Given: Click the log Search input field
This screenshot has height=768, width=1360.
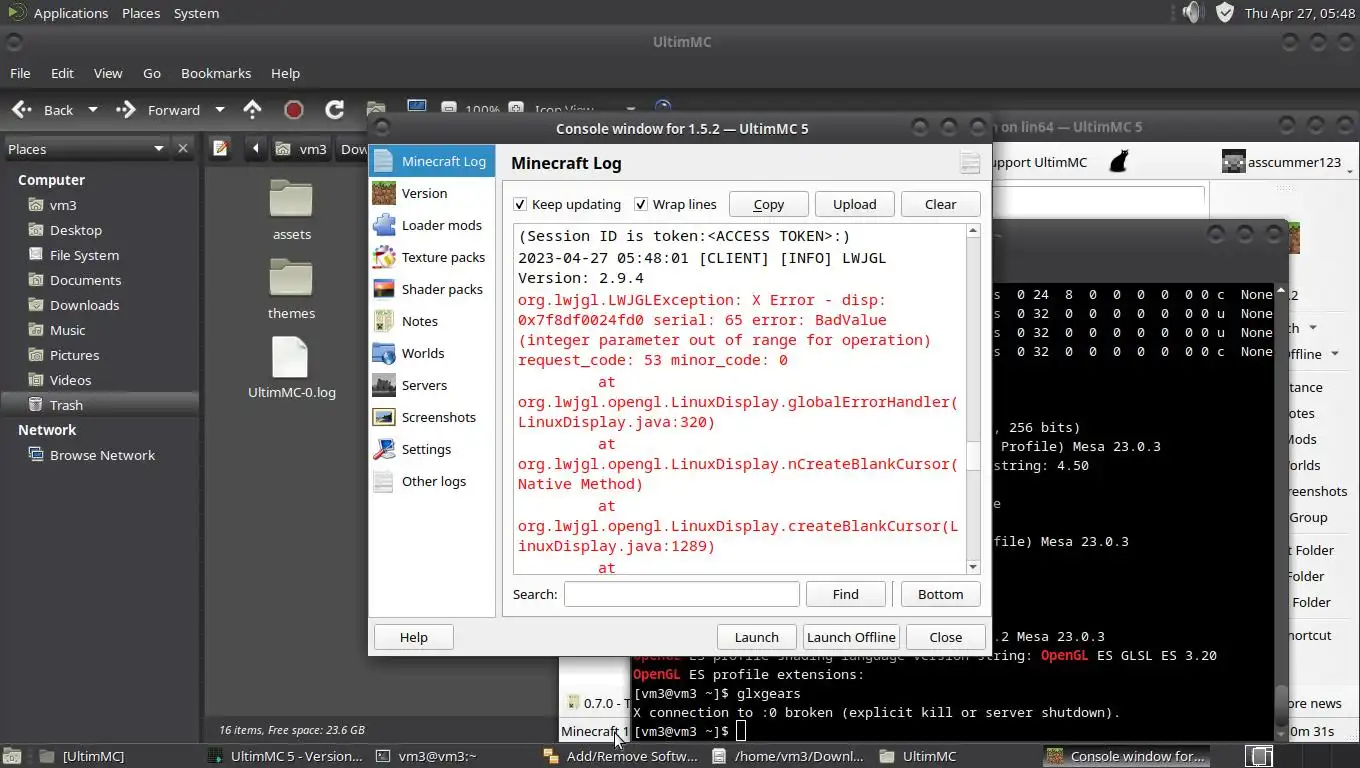Looking at the screenshot, I should tap(681, 594).
